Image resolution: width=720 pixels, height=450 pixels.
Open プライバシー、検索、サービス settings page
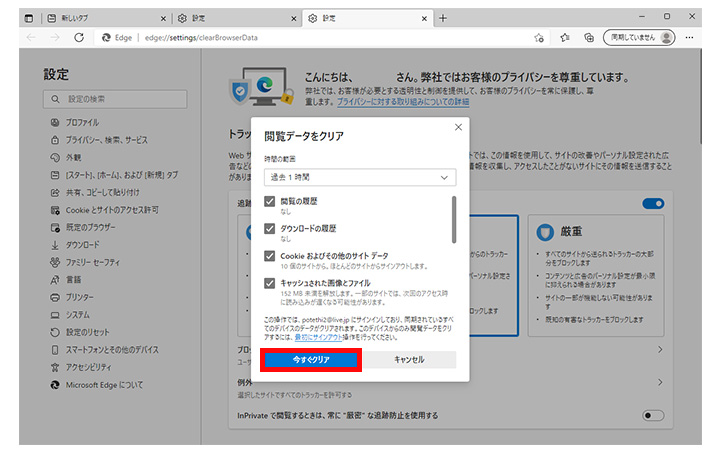(x=107, y=140)
